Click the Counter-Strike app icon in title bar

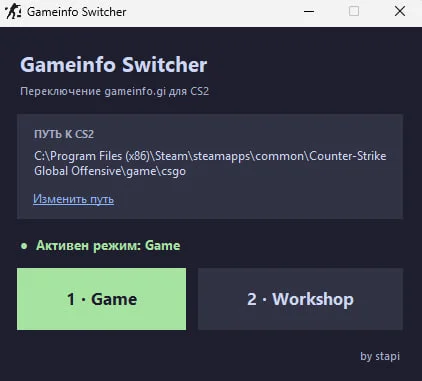(13, 11)
